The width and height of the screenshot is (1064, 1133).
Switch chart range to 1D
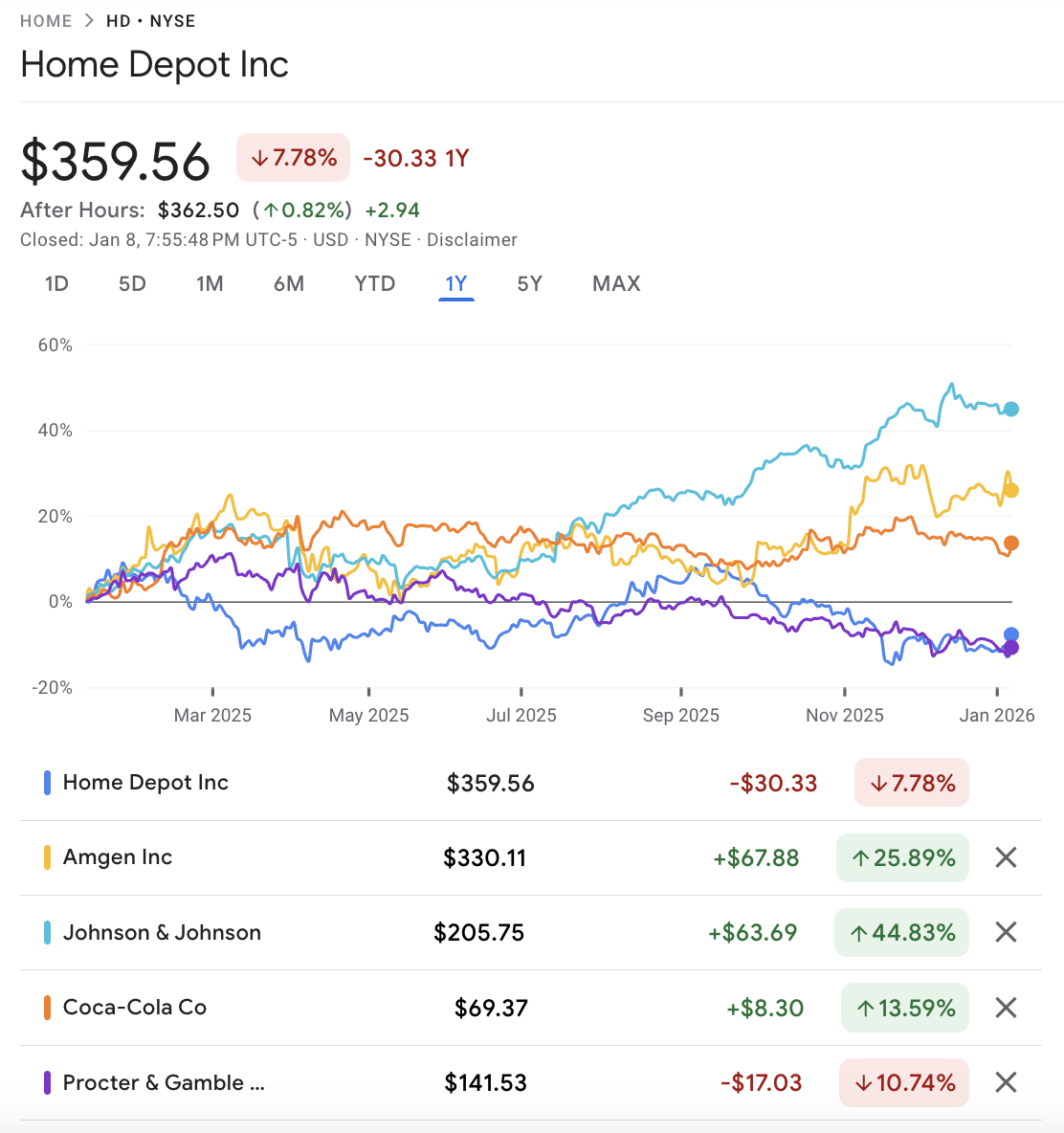pyautogui.click(x=56, y=284)
